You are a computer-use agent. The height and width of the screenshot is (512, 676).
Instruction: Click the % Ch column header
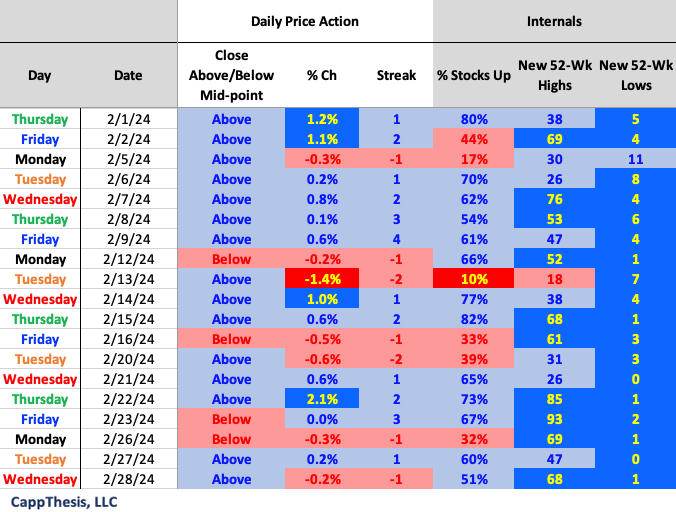321,75
